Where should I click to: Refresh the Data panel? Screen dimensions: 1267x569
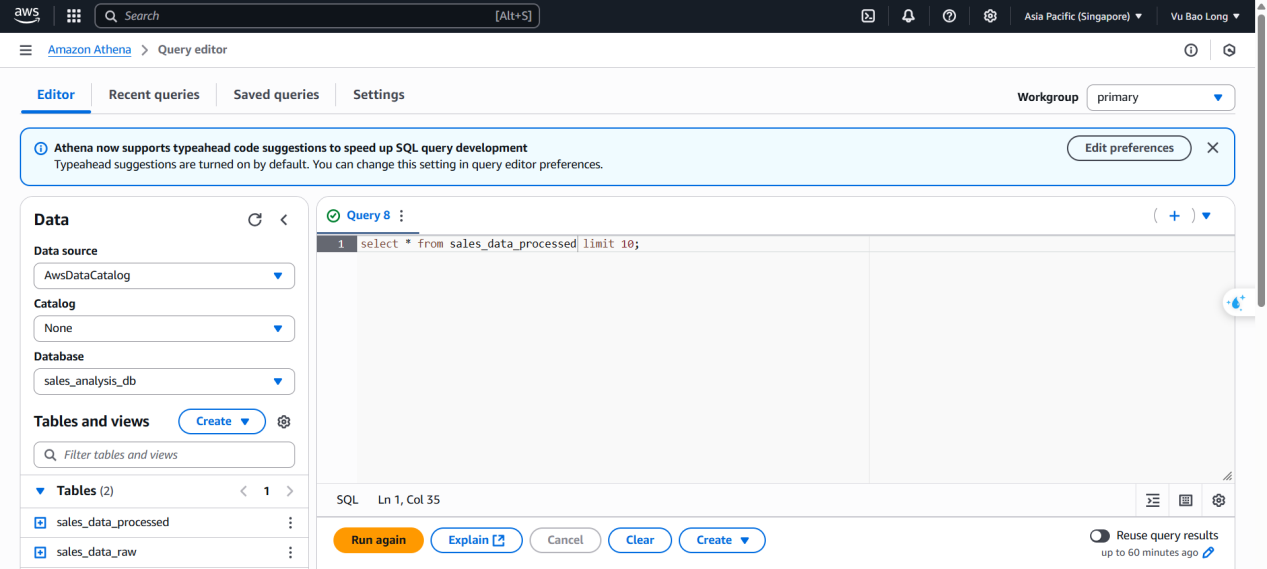tap(255, 220)
